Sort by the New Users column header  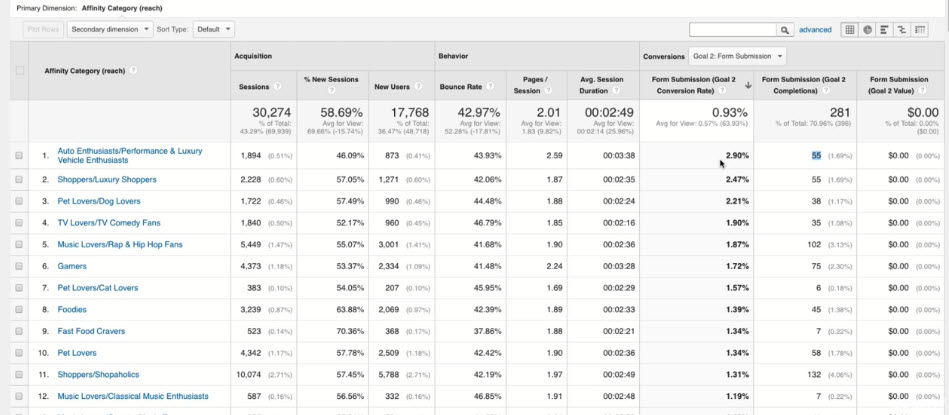pyautogui.click(x=392, y=87)
